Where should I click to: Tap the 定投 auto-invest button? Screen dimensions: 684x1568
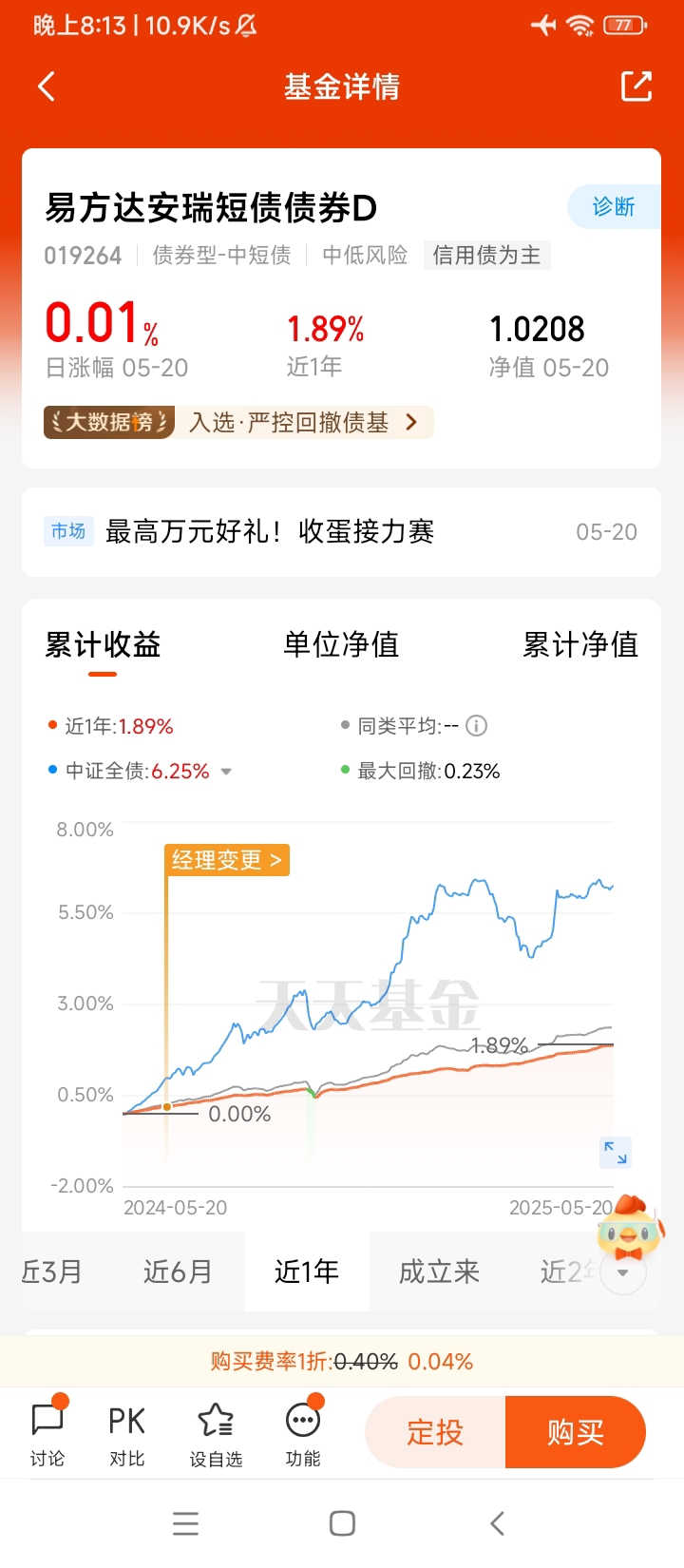[435, 1432]
